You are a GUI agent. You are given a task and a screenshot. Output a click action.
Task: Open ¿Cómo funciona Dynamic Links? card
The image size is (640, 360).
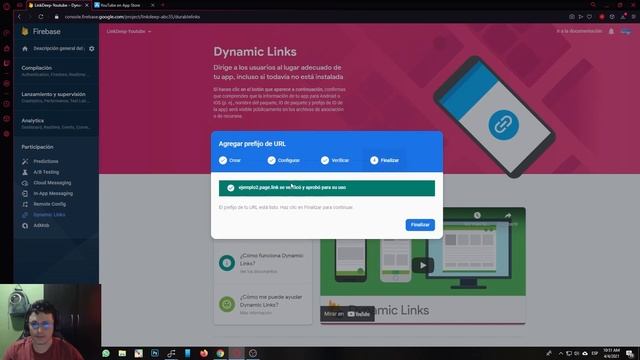263,262
